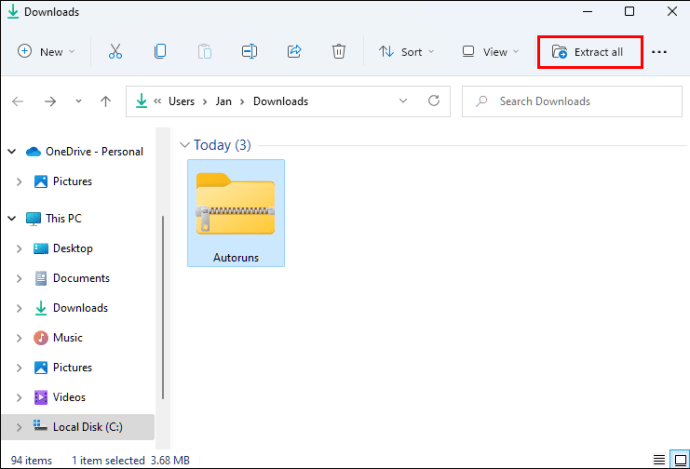Click the Share icon in toolbar
The width and height of the screenshot is (690, 469).
click(294, 52)
